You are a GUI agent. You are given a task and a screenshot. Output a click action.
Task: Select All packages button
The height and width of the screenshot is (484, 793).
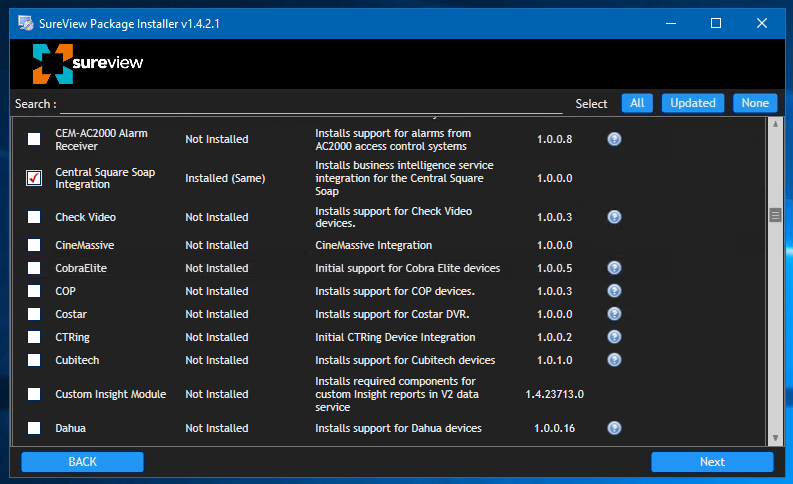(637, 103)
